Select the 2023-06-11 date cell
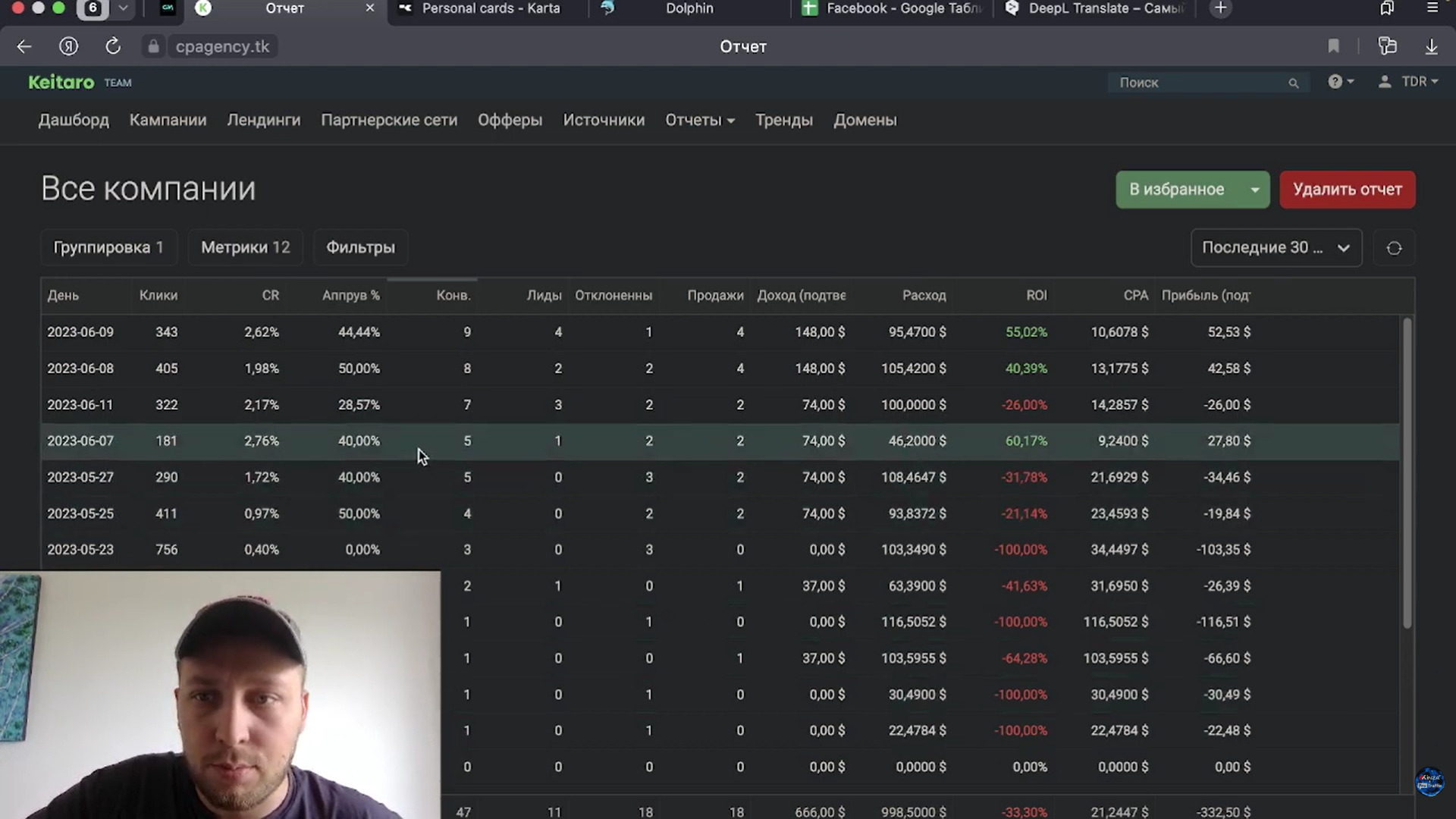 click(80, 405)
